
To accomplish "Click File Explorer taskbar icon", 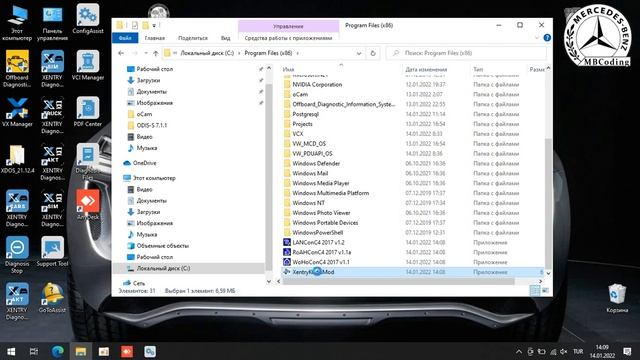I will 80,351.
